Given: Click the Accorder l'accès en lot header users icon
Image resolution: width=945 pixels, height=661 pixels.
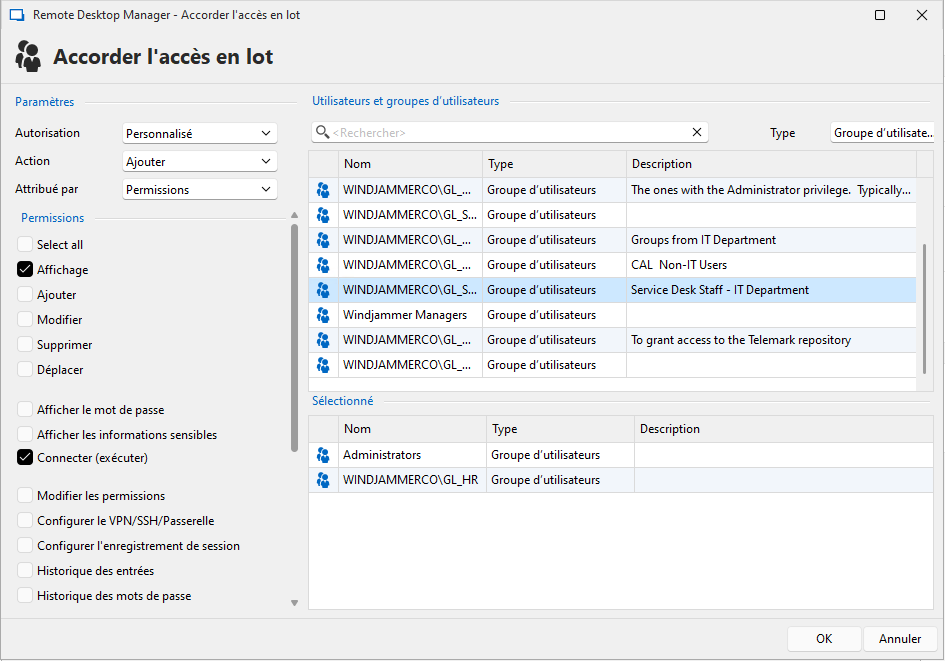Looking at the screenshot, I should [28, 57].
